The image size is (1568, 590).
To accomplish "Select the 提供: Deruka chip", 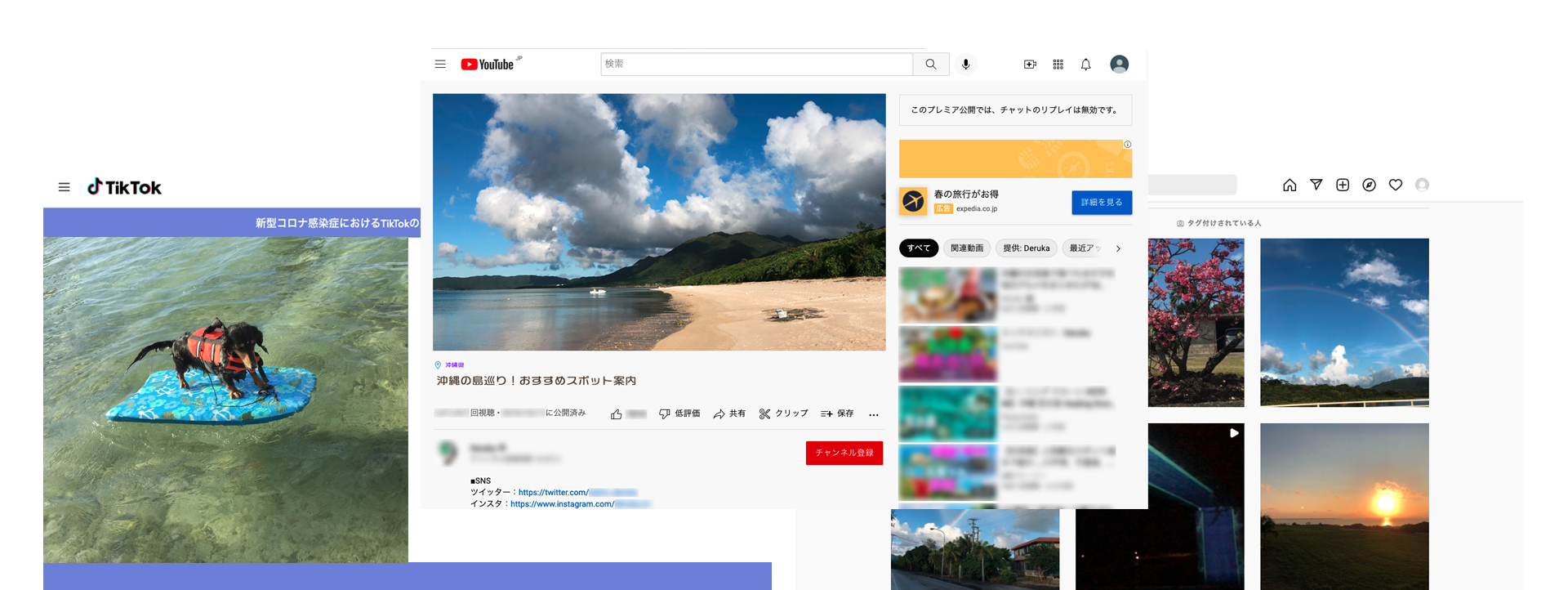I will 1026,248.
